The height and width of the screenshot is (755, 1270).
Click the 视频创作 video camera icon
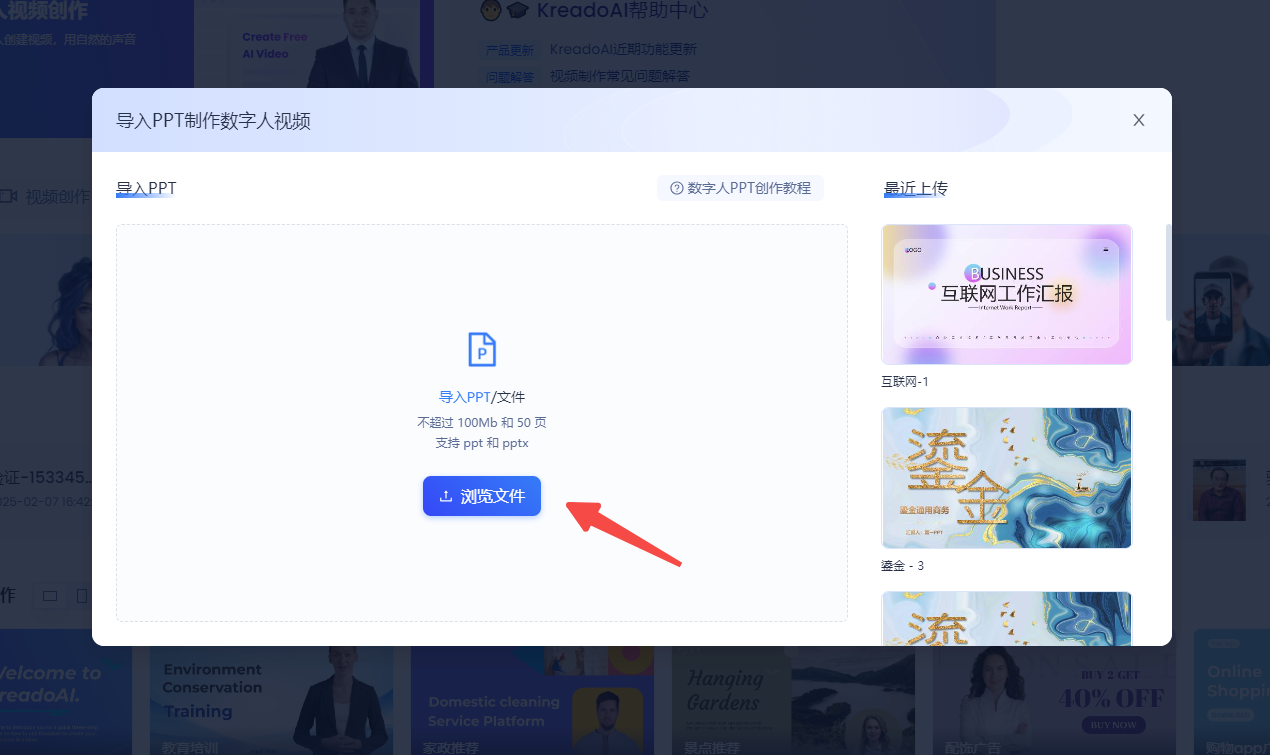coord(9,196)
